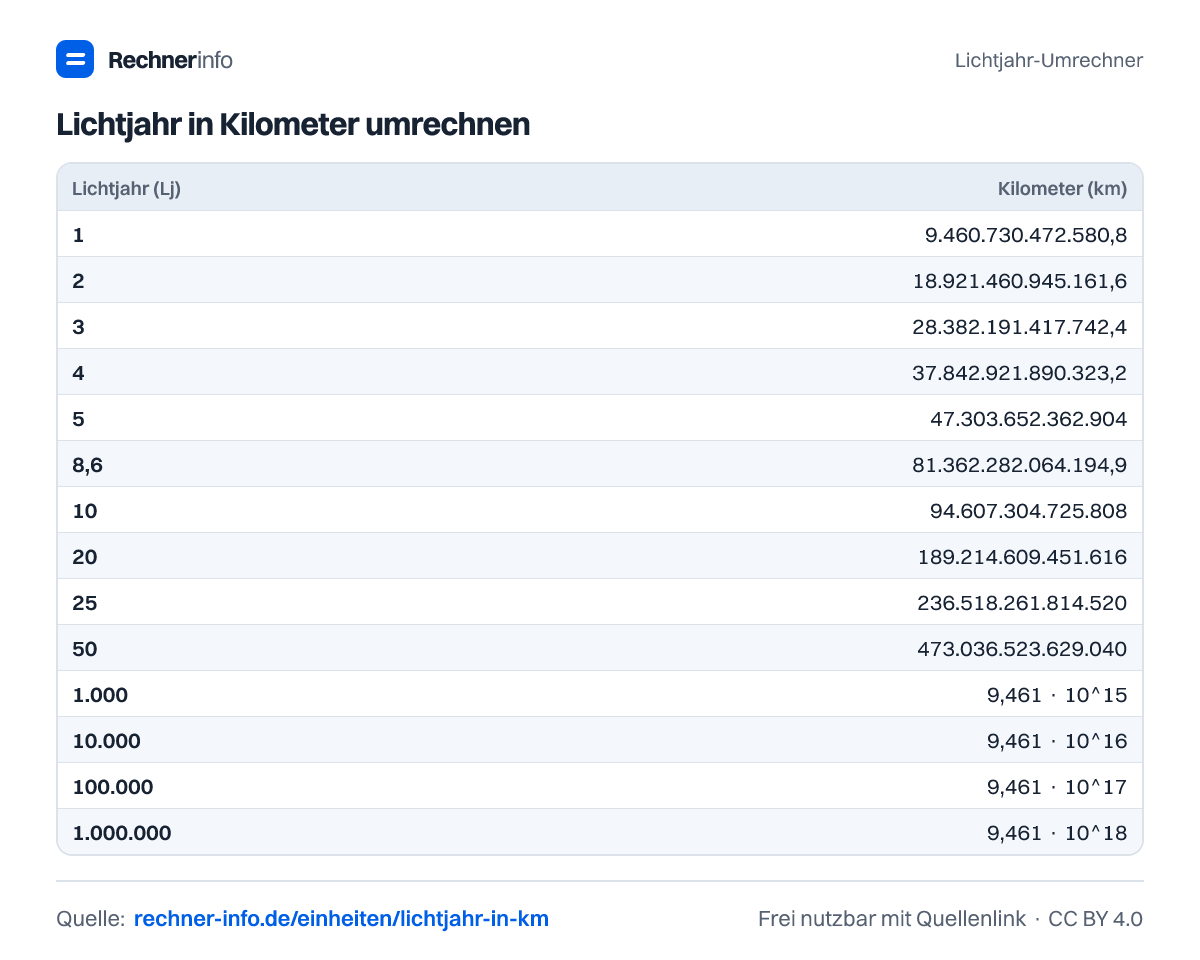Click the page heading Lichtjahr in Kilometer umrechnen
The height and width of the screenshot is (960, 1200).
coord(293,125)
